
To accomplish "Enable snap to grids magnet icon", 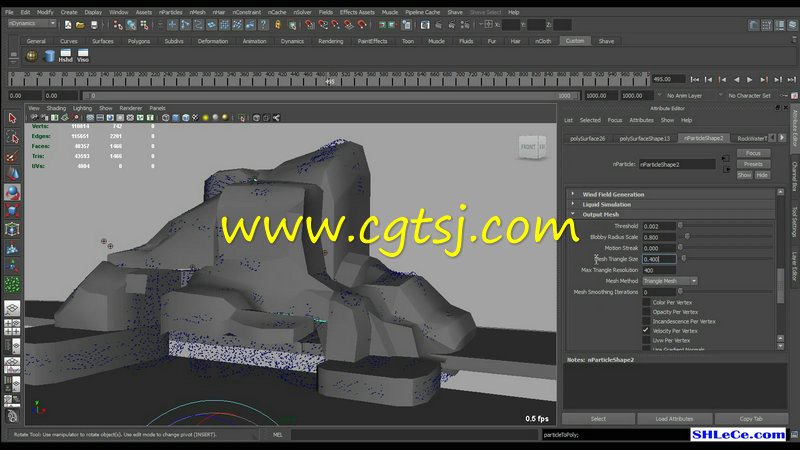I will (x=310, y=24).
